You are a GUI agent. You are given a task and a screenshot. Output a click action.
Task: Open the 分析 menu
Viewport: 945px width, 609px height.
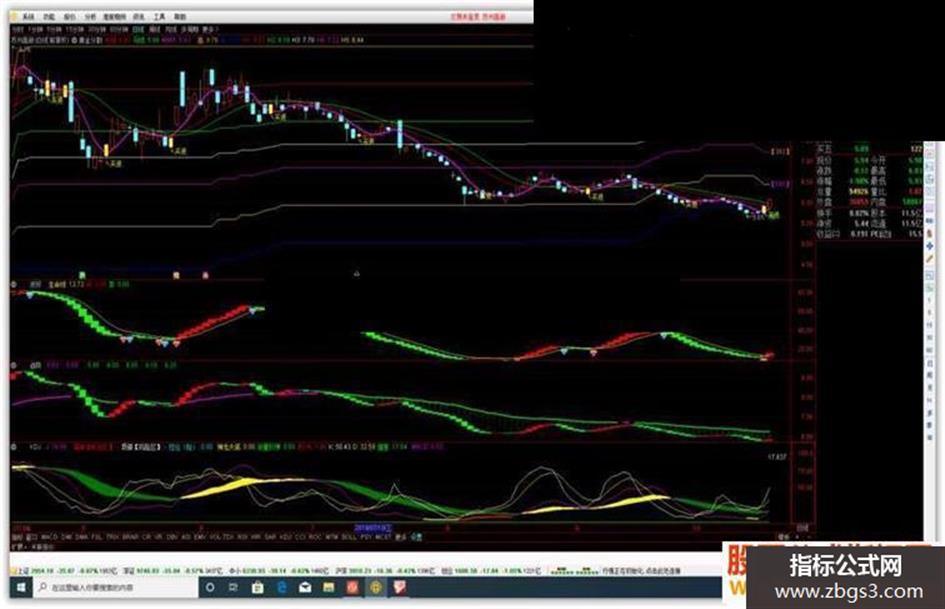tap(90, 17)
